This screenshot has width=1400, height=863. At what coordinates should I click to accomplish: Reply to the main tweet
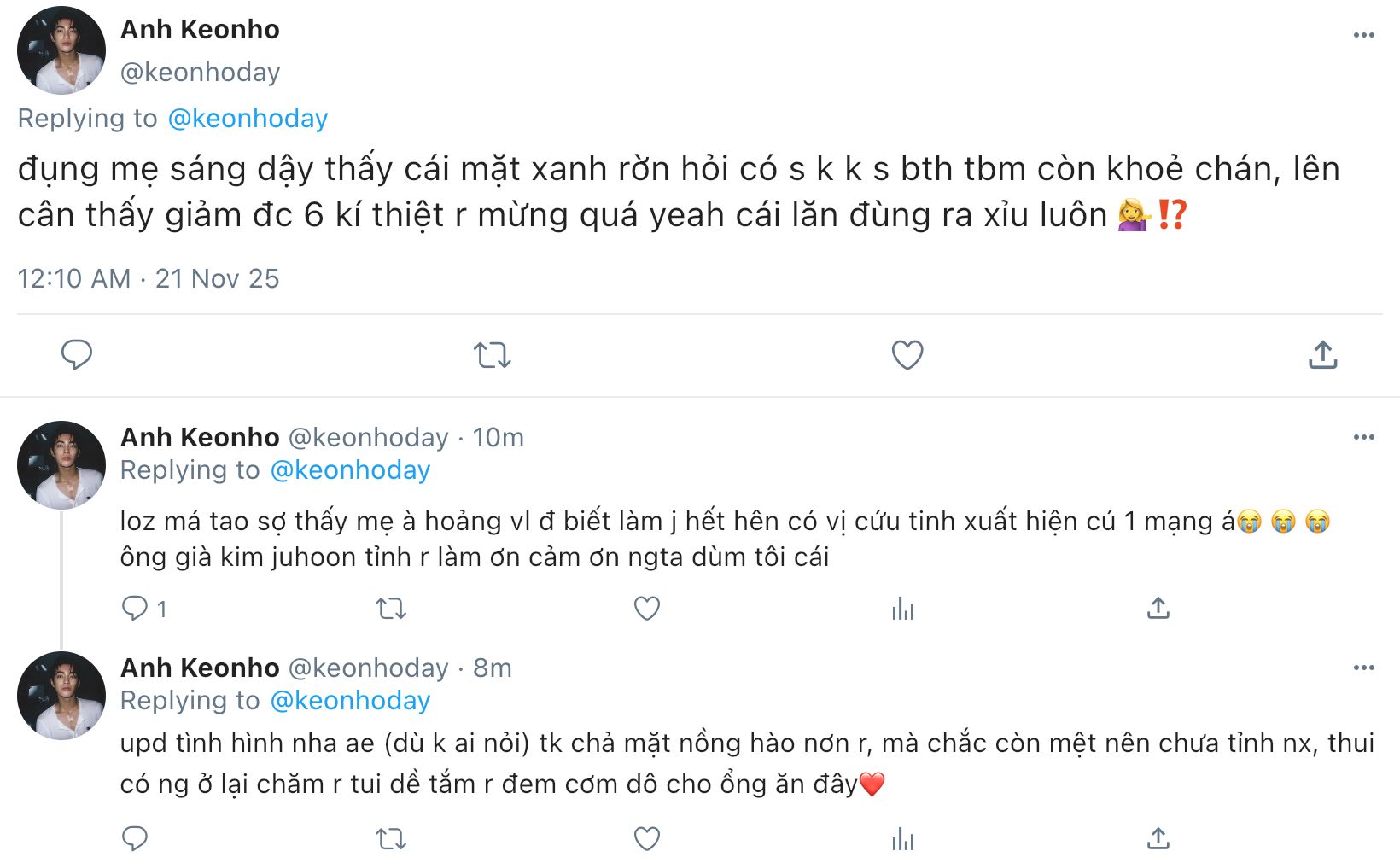pos(77,354)
